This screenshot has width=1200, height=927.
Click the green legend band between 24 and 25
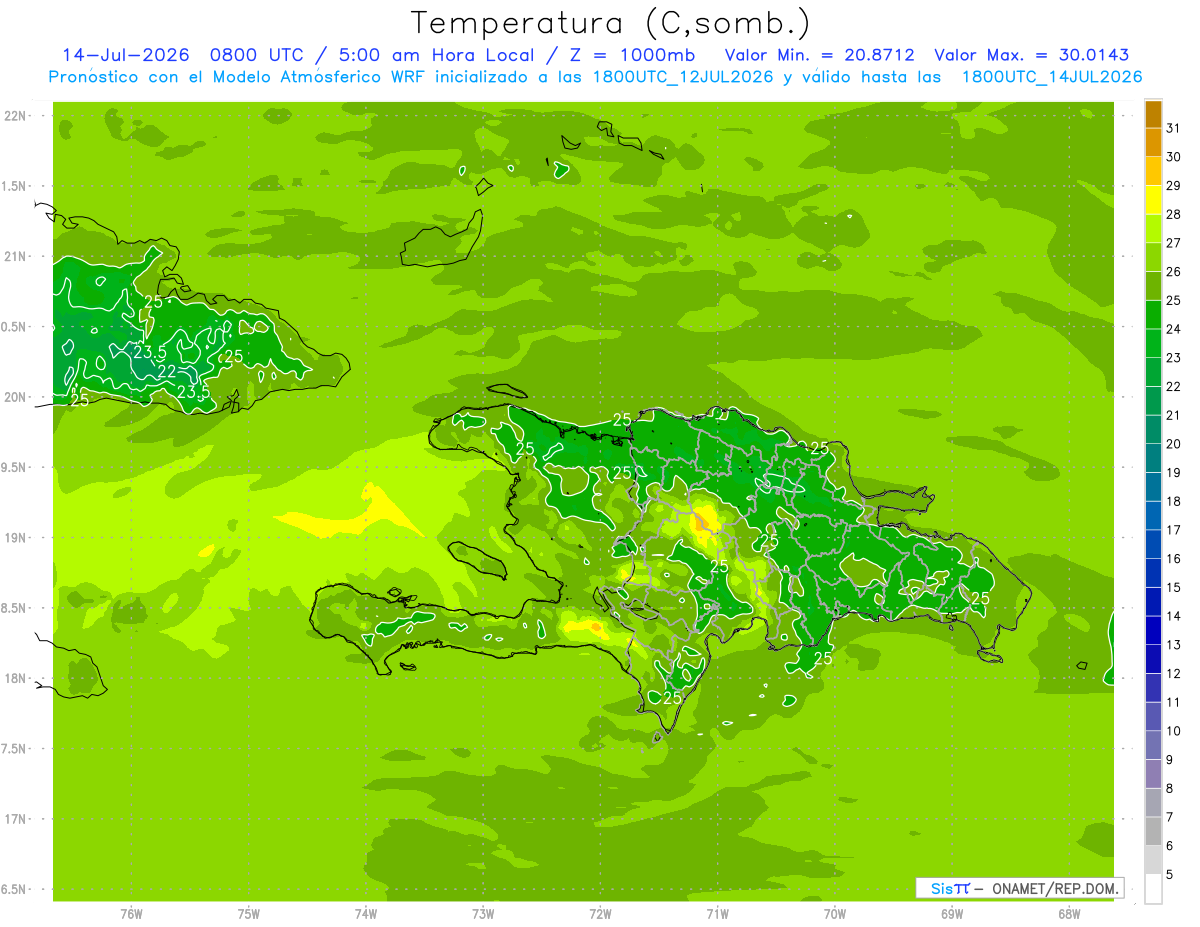pos(1153,315)
